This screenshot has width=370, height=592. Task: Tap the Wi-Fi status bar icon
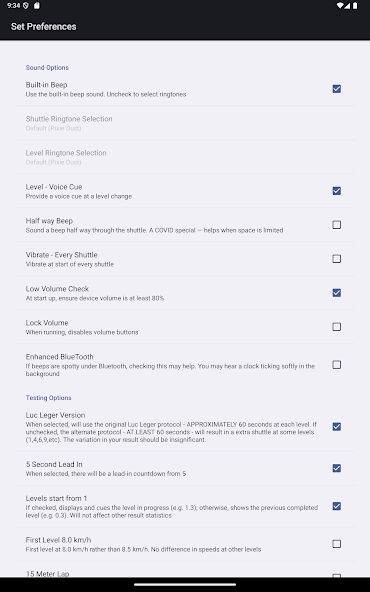[340, 5]
